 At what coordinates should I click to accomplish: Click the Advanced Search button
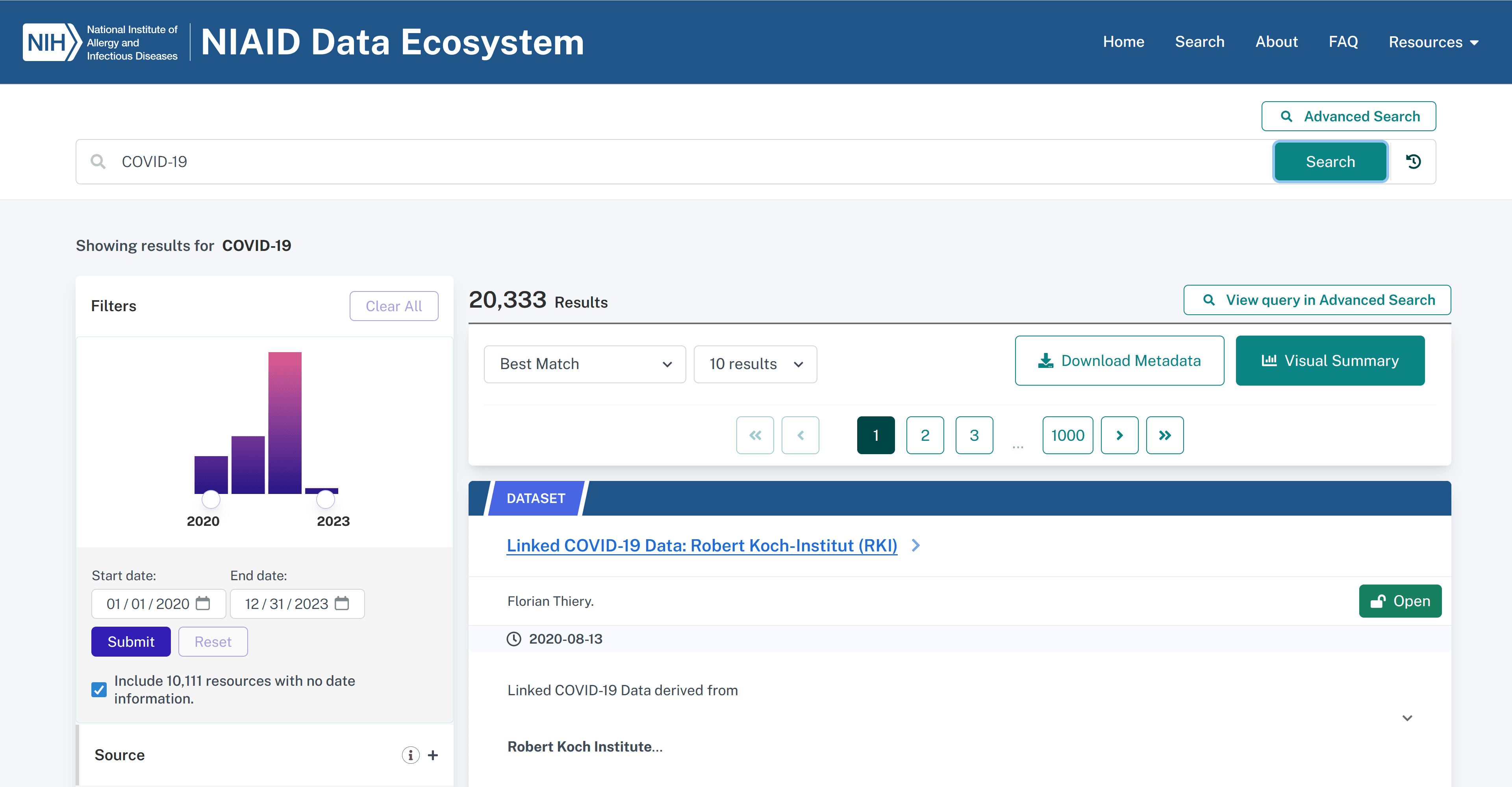tap(1348, 116)
